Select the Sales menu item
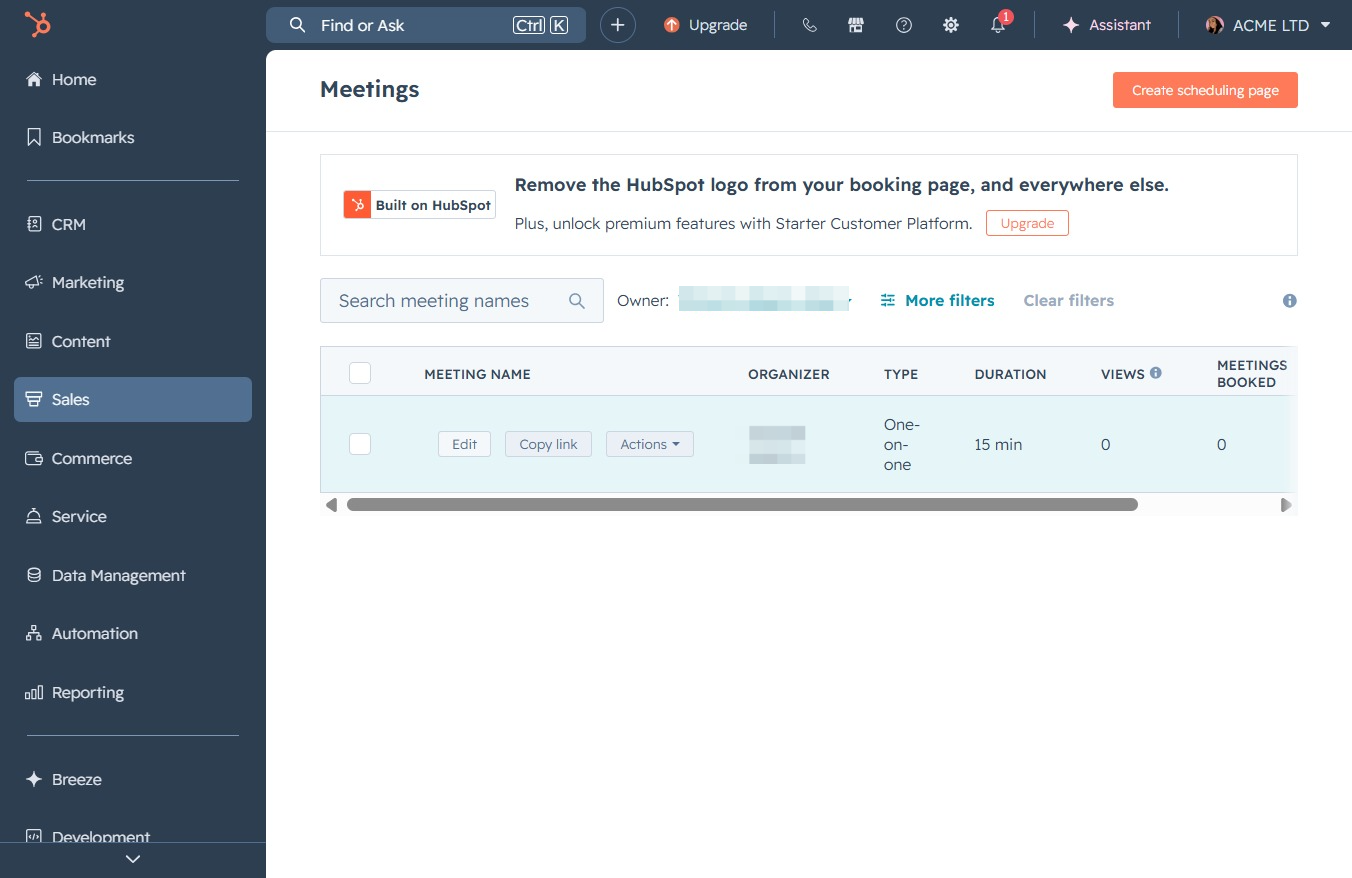 pyautogui.click(x=133, y=399)
